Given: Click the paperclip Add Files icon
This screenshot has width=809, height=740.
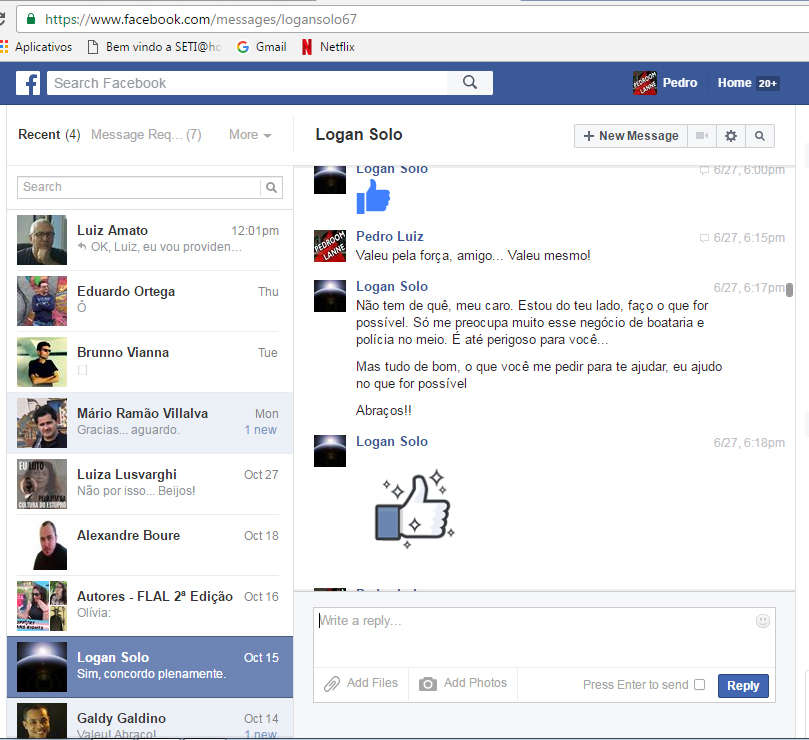Looking at the screenshot, I should pos(332,684).
